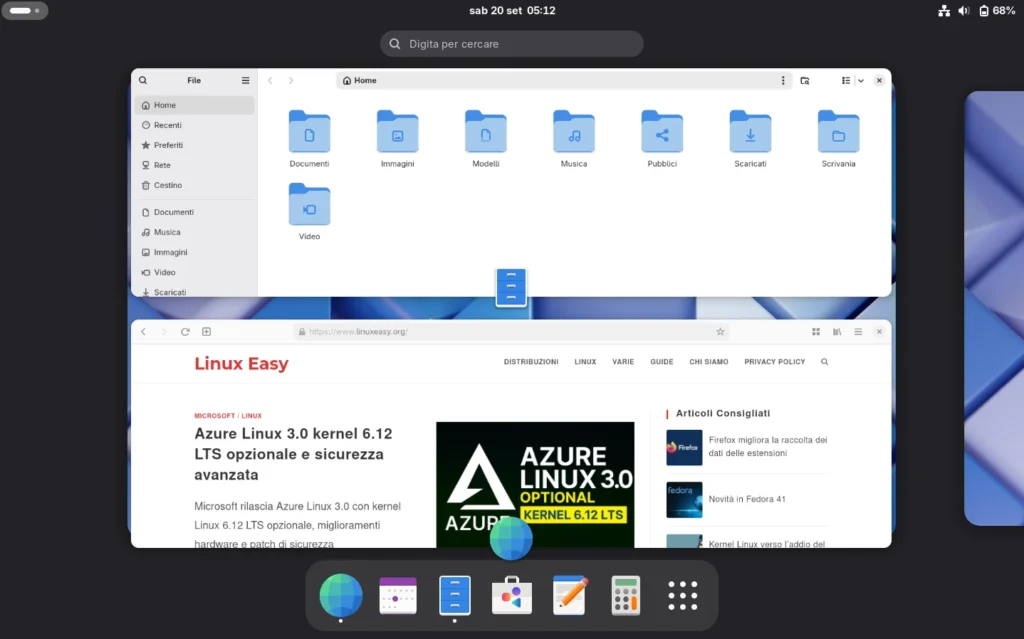Reload the linuxeasy.org page

coord(185,332)
